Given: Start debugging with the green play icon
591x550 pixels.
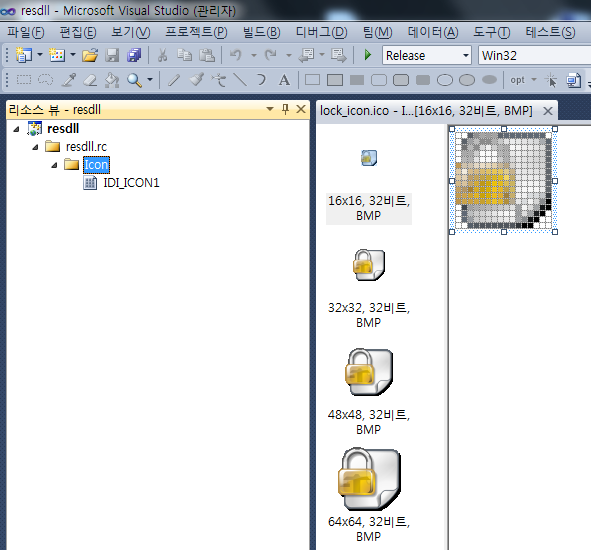Looking at the screenshot, I should click(368, 55).
